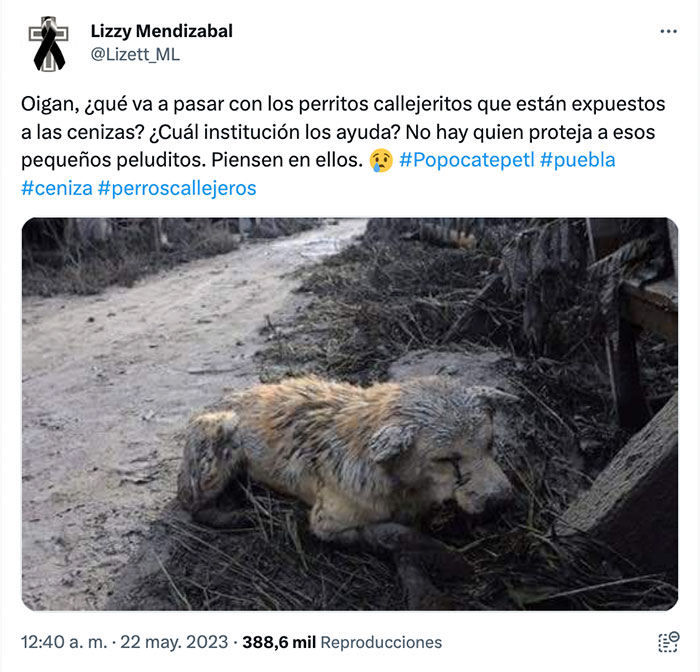Click the dog's head in the photo
This screenshot has height=672, width=700.
click(x=451, y=460)
